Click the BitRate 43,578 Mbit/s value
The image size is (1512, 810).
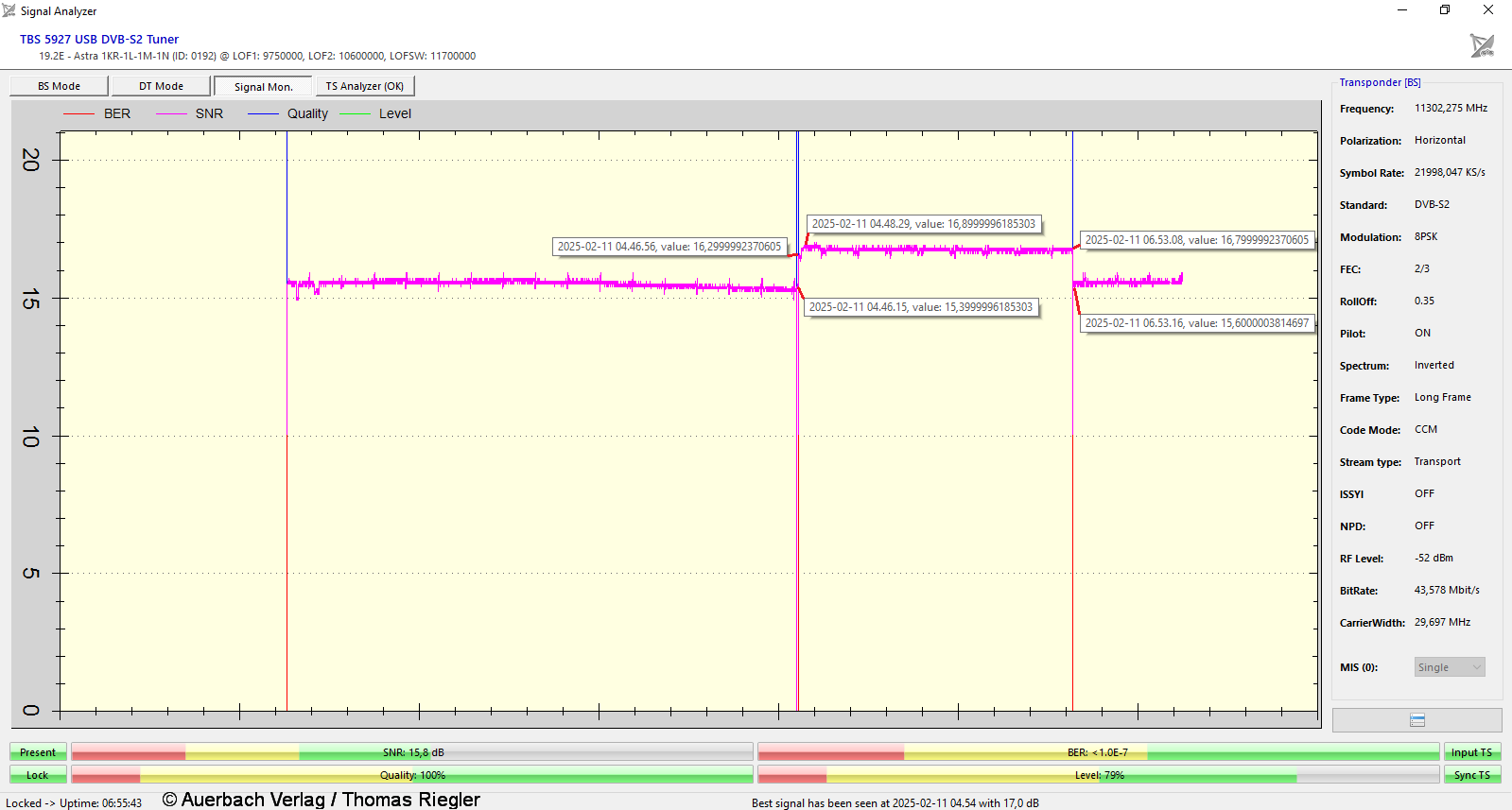click(x=1447, y=590)
